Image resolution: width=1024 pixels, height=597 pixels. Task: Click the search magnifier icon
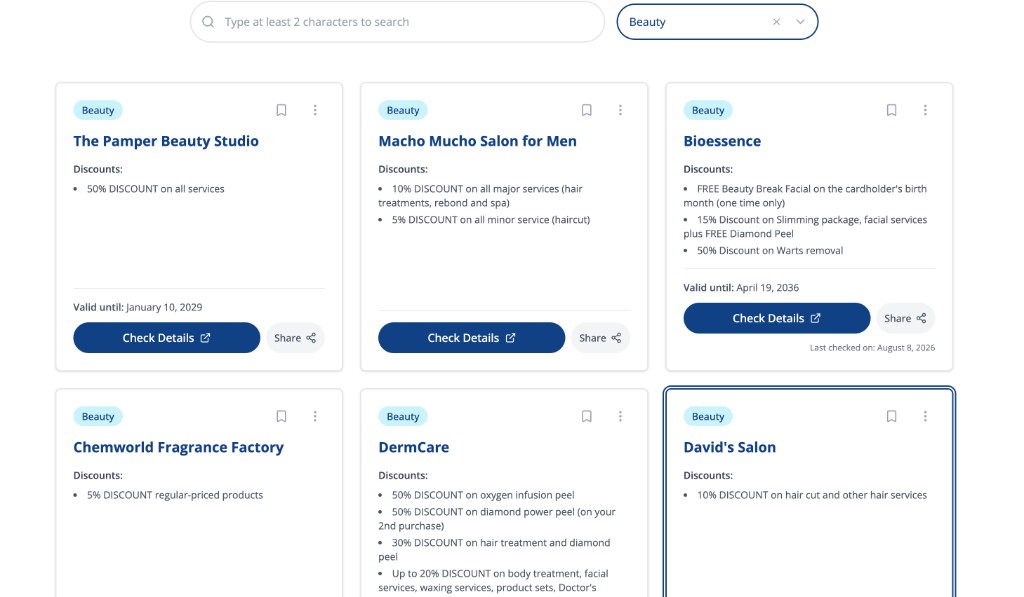click(x=208, y=22)
